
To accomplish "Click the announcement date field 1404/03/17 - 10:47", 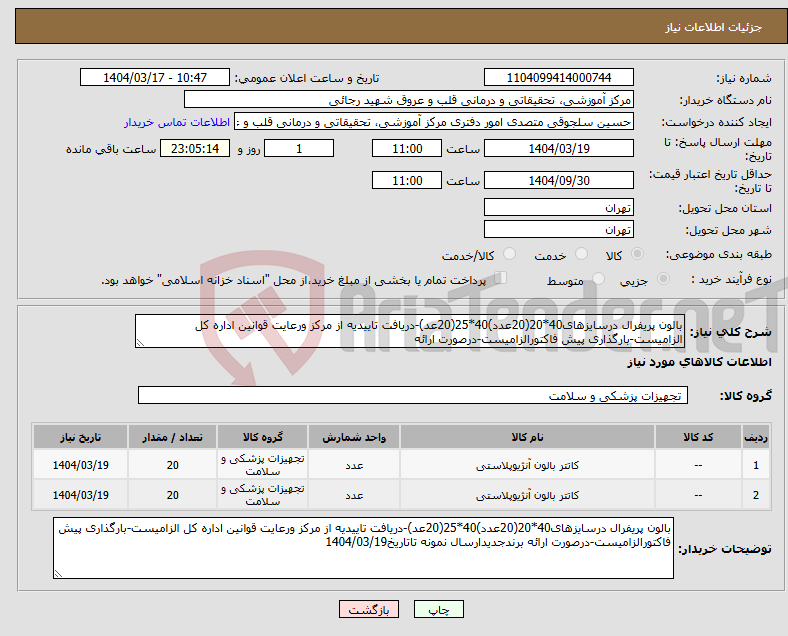I will coord(155,77).
